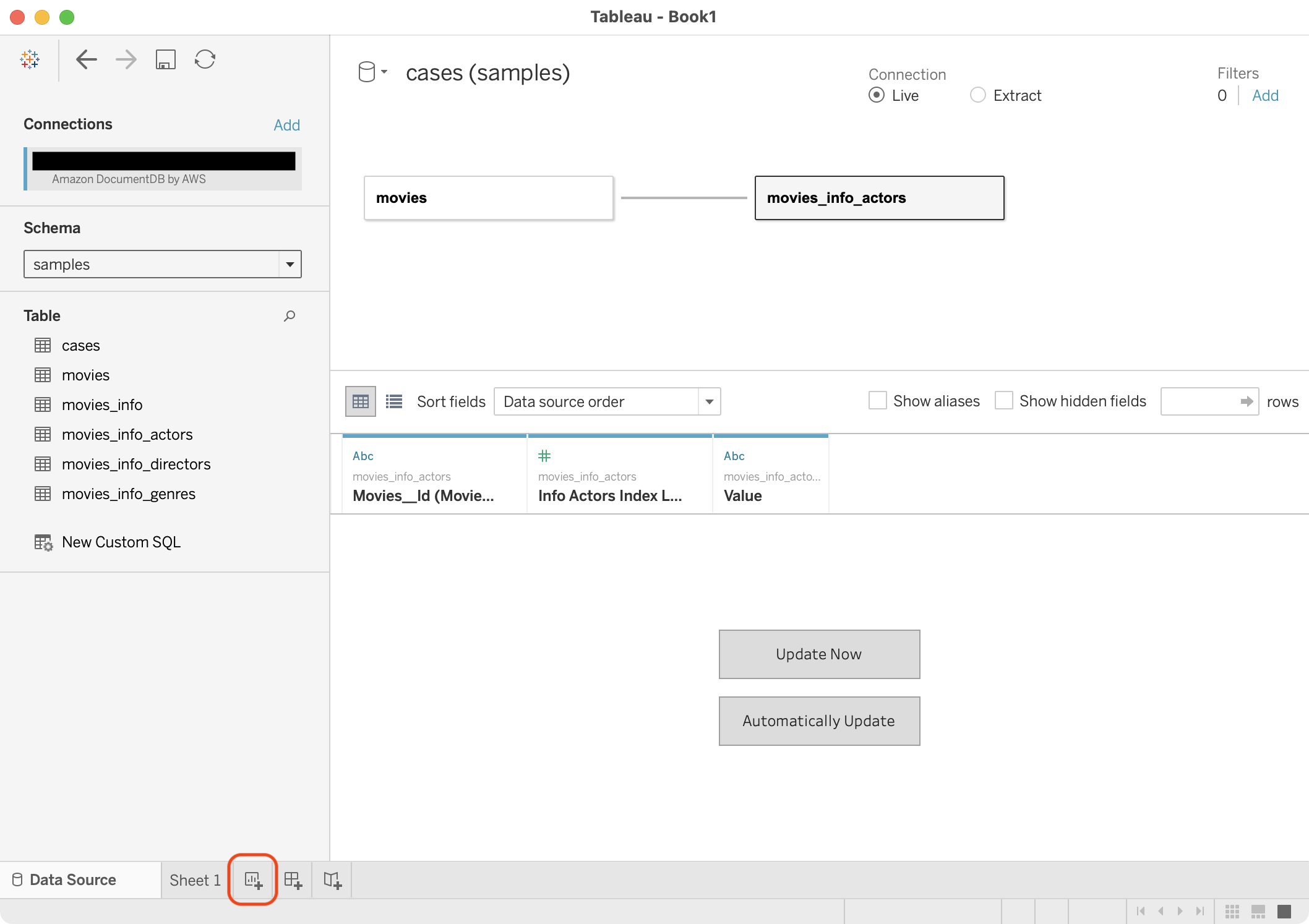Click the refresh data source icon

[x=205, y=59]
